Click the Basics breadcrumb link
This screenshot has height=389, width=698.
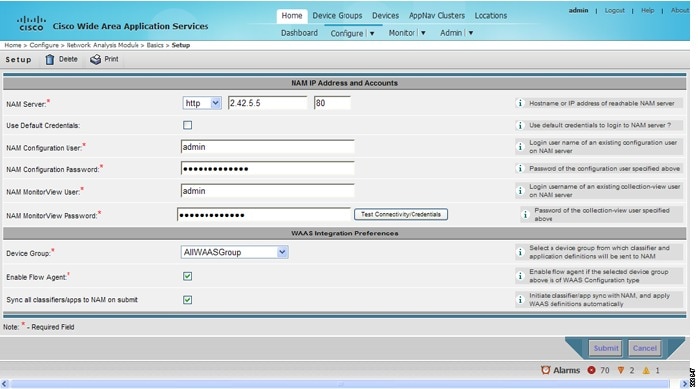[x=155, y=45]
